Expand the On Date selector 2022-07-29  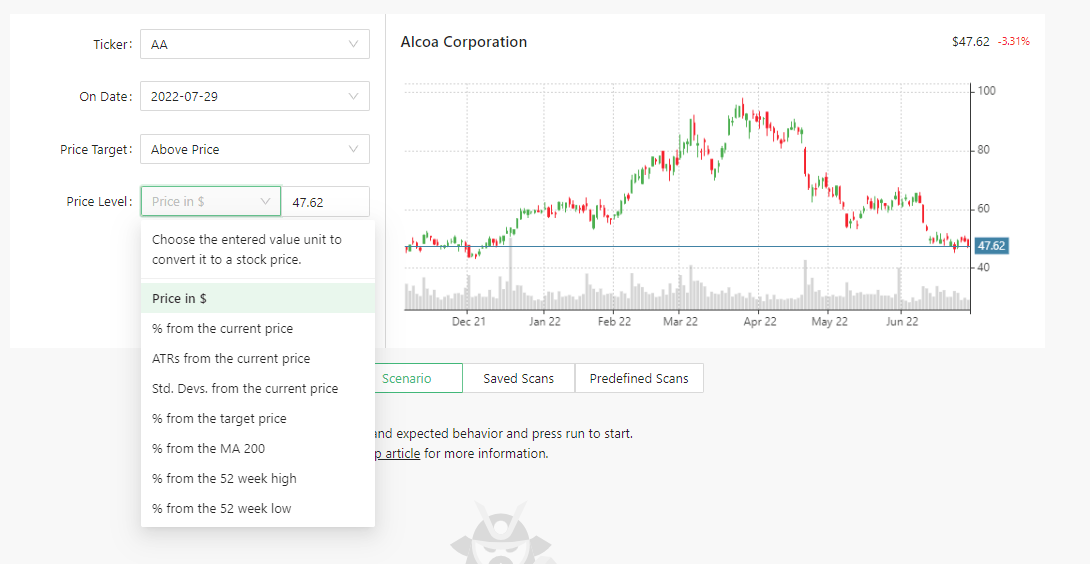pos(254,96)
